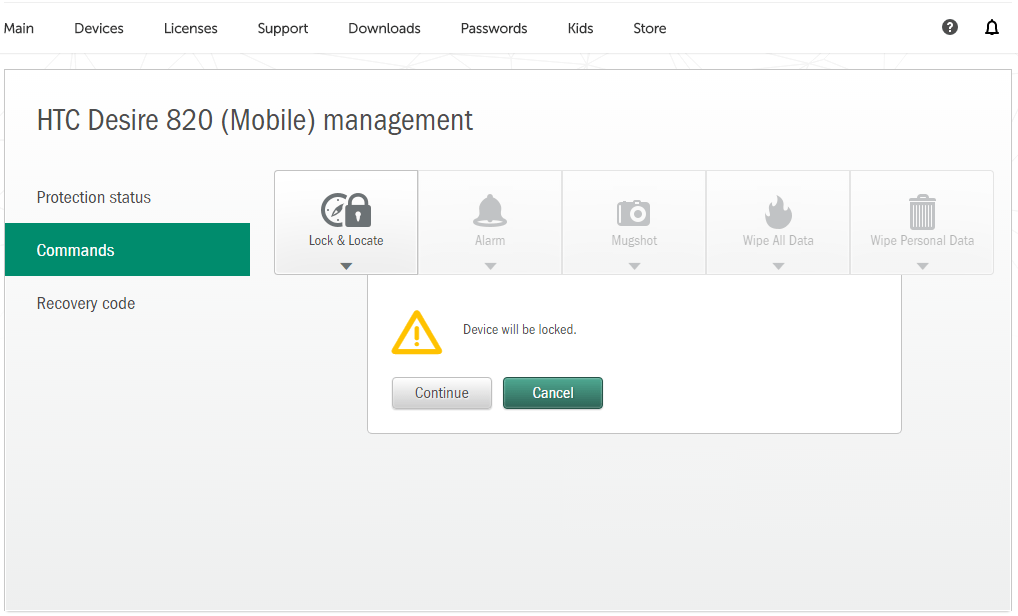Click the HTC Desire 820 management heading
Screen dimensions: 1018x616
254,121
